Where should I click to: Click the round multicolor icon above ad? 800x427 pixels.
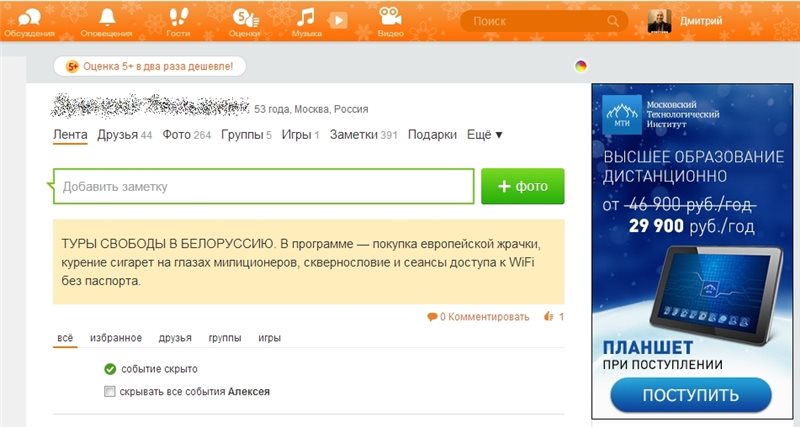(581, 66)
